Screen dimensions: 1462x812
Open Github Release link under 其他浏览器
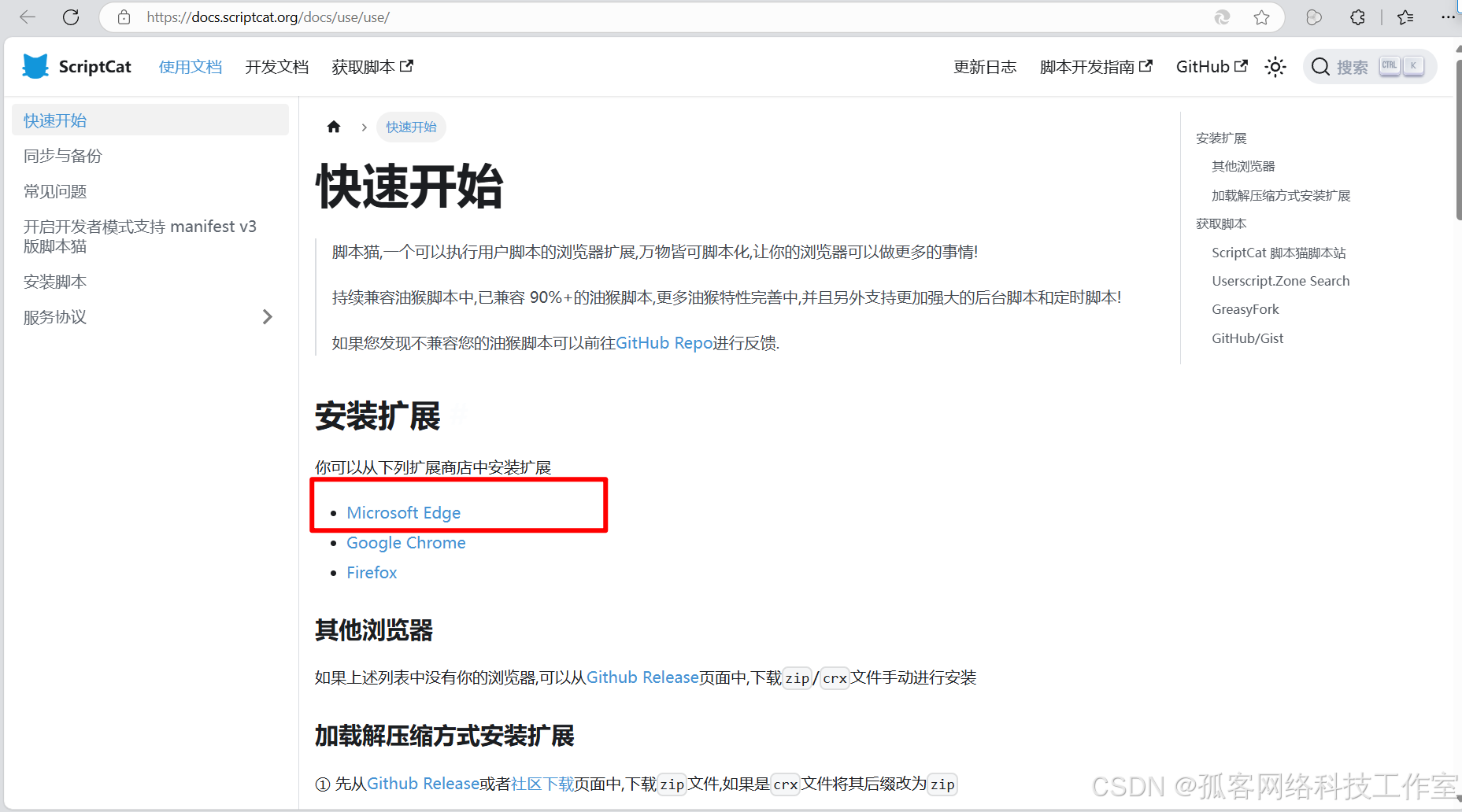tap(642, 677)
